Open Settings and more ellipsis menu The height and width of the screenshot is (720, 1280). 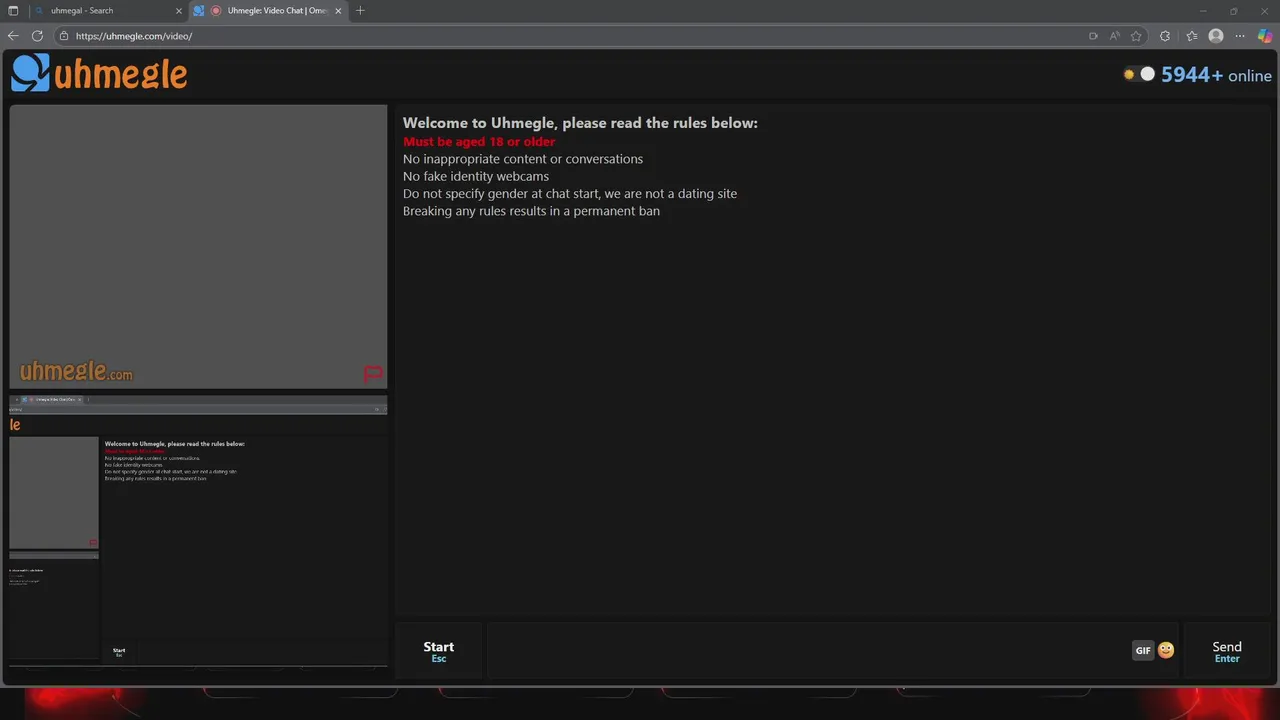[x=1240, y=36]
